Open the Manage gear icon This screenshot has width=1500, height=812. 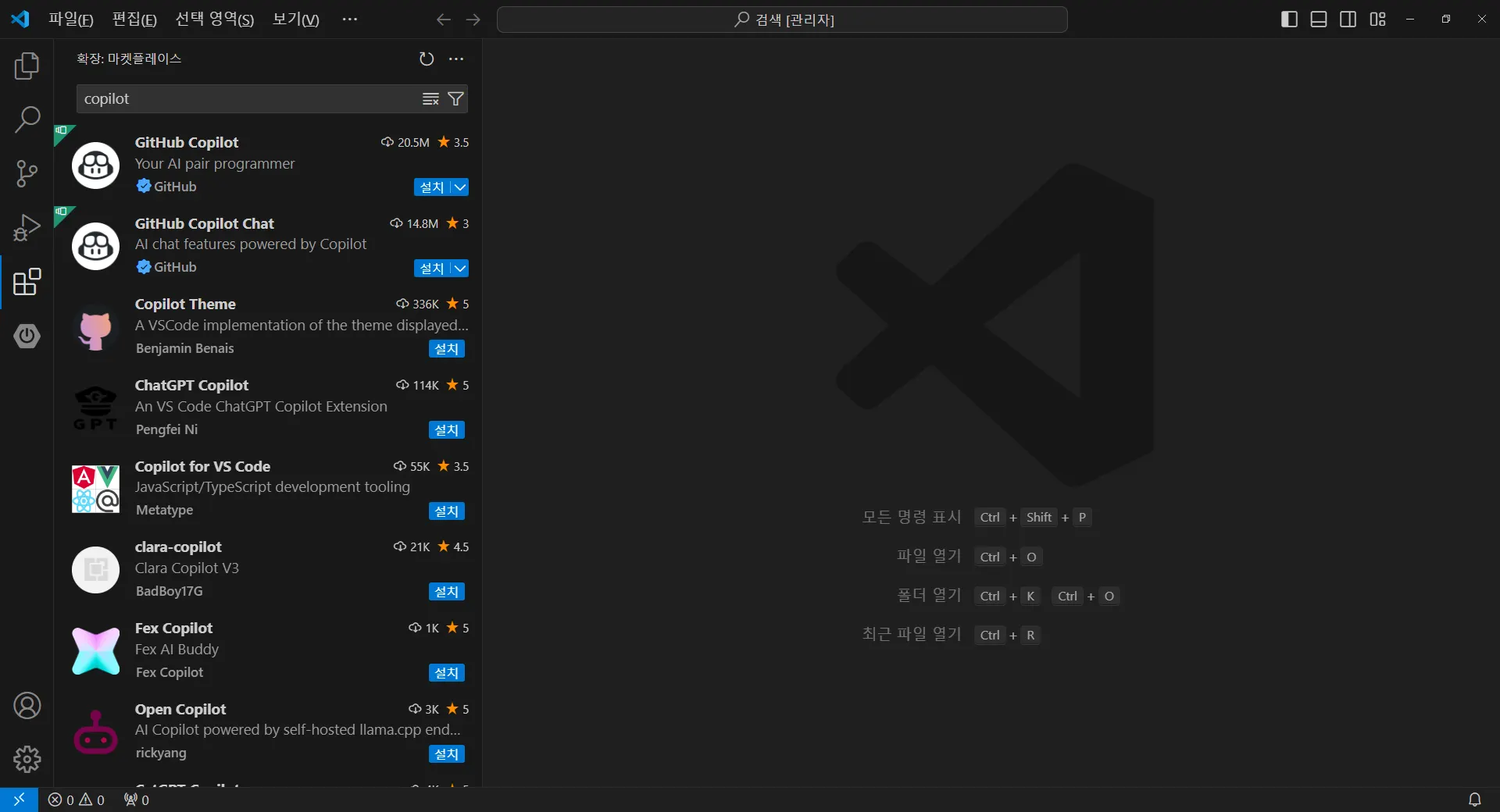tap(27, 759)
